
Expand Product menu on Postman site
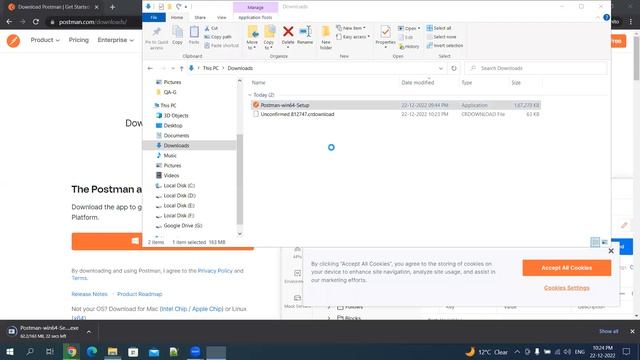(x=45, y=40)
